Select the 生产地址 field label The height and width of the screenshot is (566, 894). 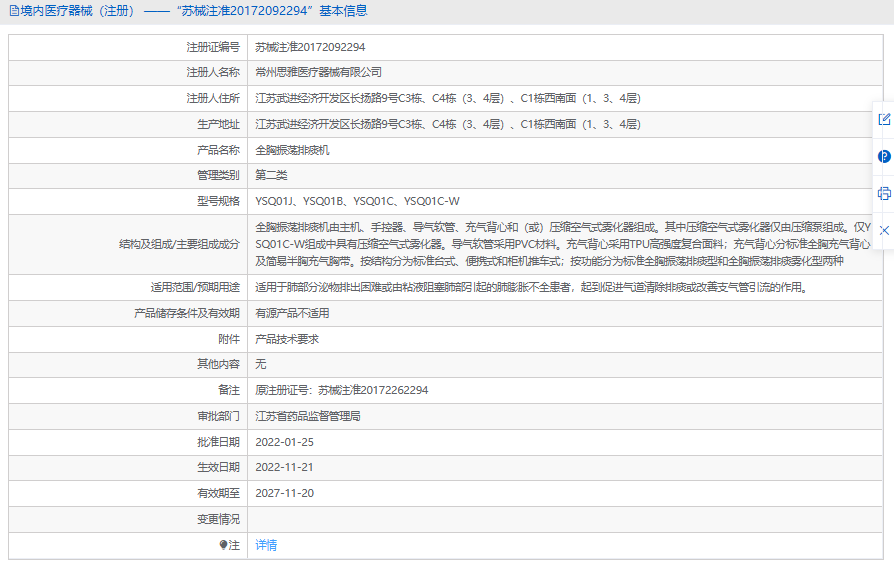218,124
